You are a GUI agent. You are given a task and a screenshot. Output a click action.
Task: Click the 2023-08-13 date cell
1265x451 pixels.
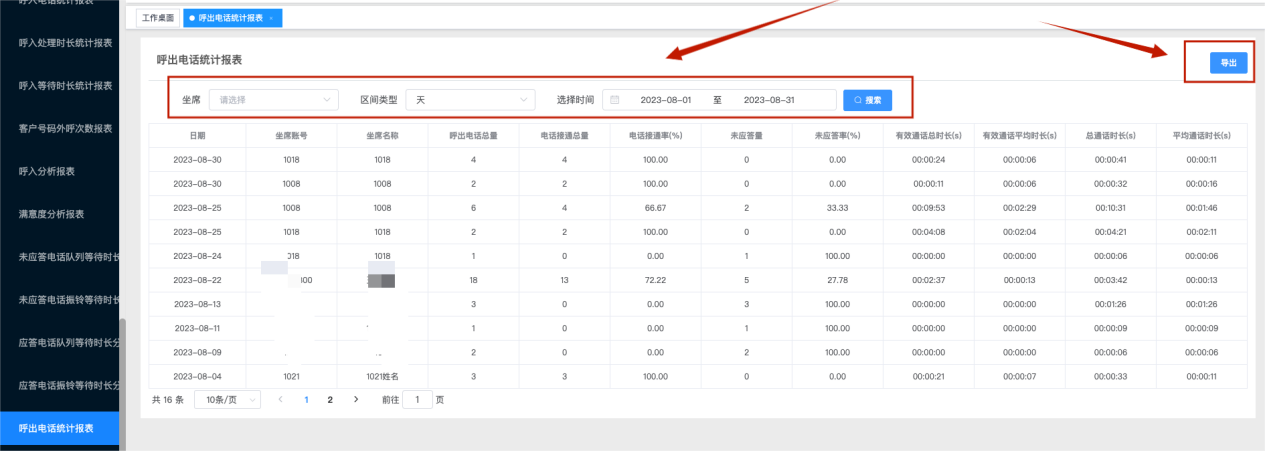(197, 304)
